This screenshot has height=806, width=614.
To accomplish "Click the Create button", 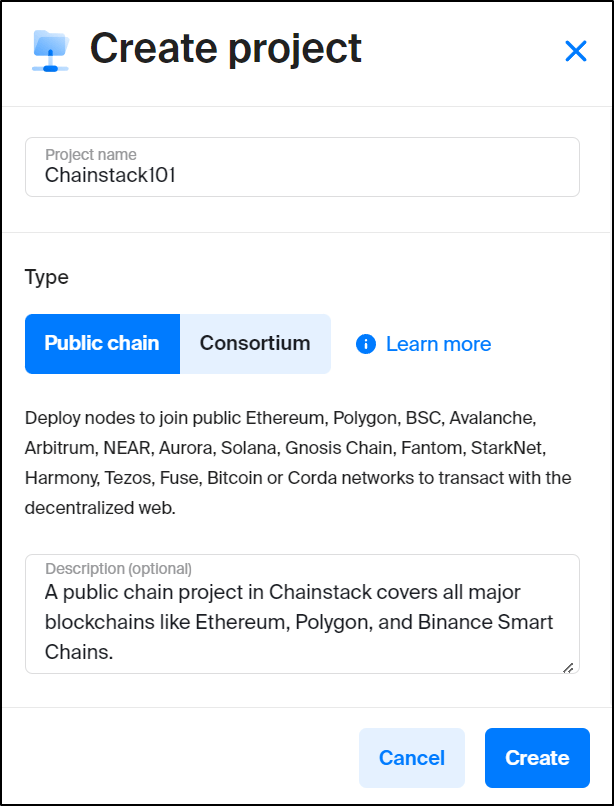I will (537, 758).
